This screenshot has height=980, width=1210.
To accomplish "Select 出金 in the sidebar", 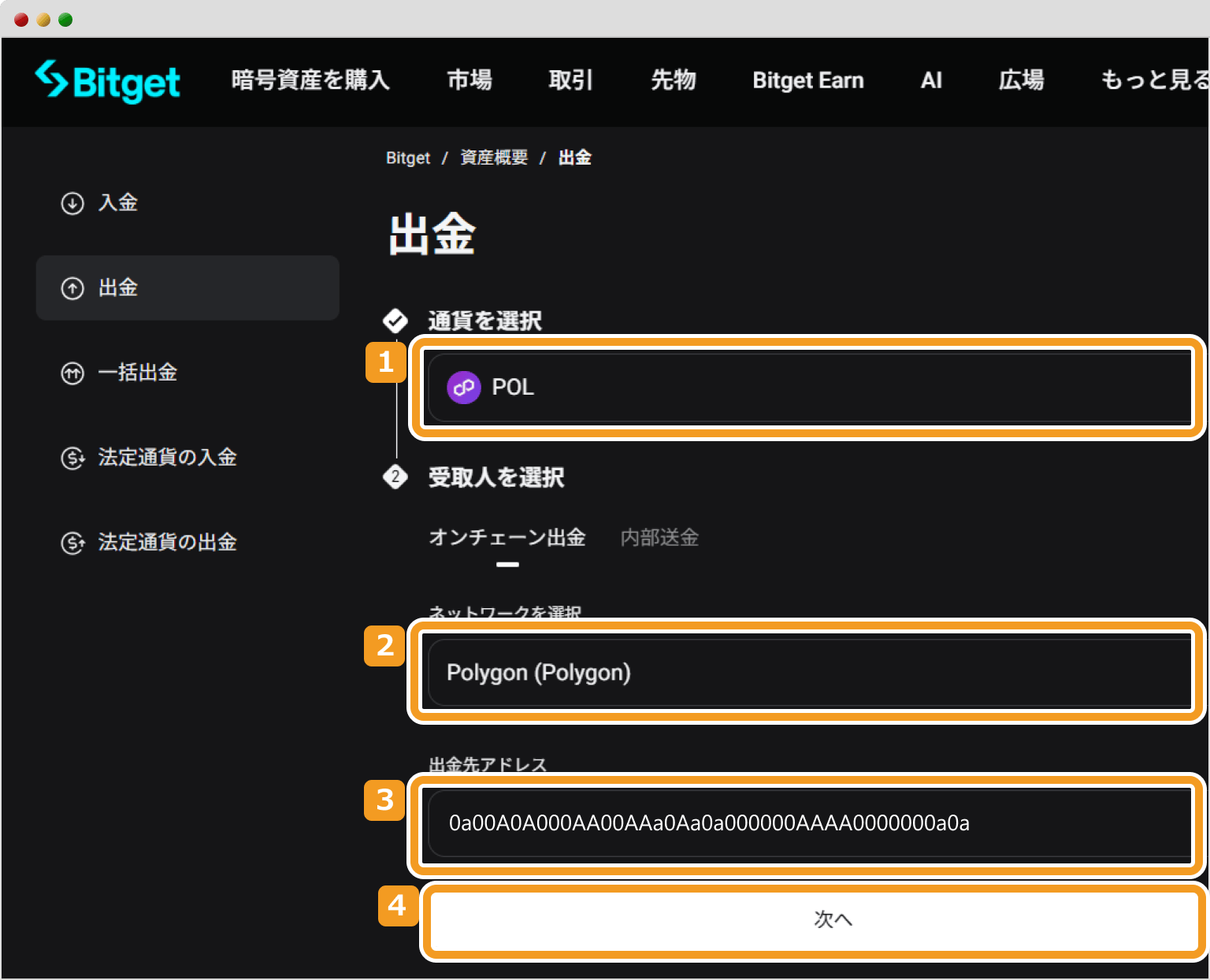I will coord(187,288).
